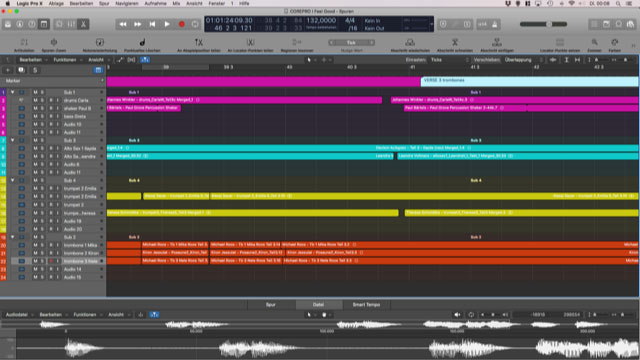Click the Regionen trimmen toolbar icon
Screen dimensions: 640x360
click(x=297, y=42)
